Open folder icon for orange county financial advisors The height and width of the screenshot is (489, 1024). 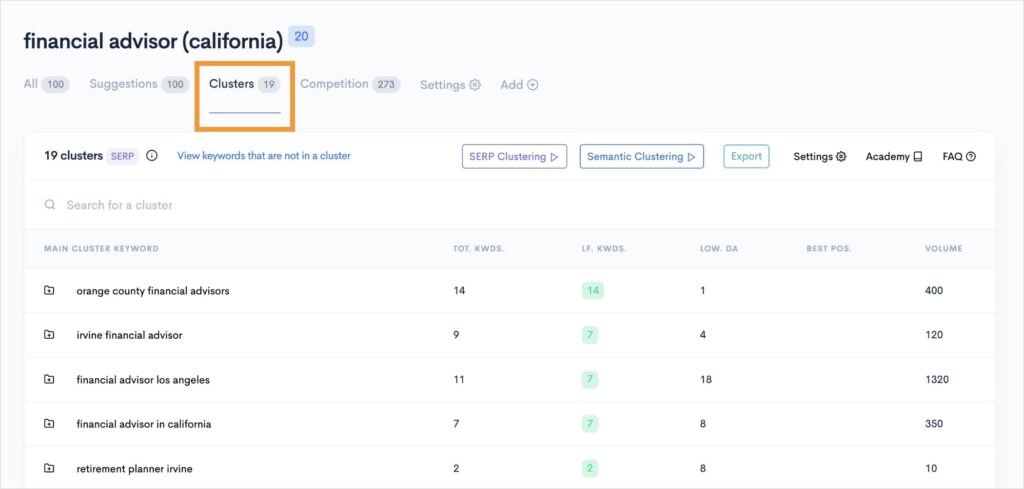pyautogui.click(x=49, y=291)
